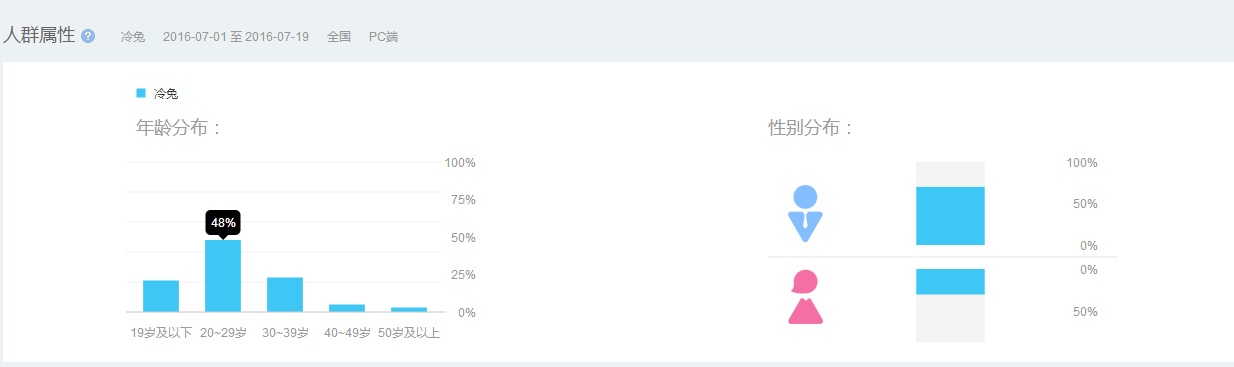This screenshot has width=1234, height=367.
Task: Click the help question mark icon beside 人群属性
Action: point(88,36)
